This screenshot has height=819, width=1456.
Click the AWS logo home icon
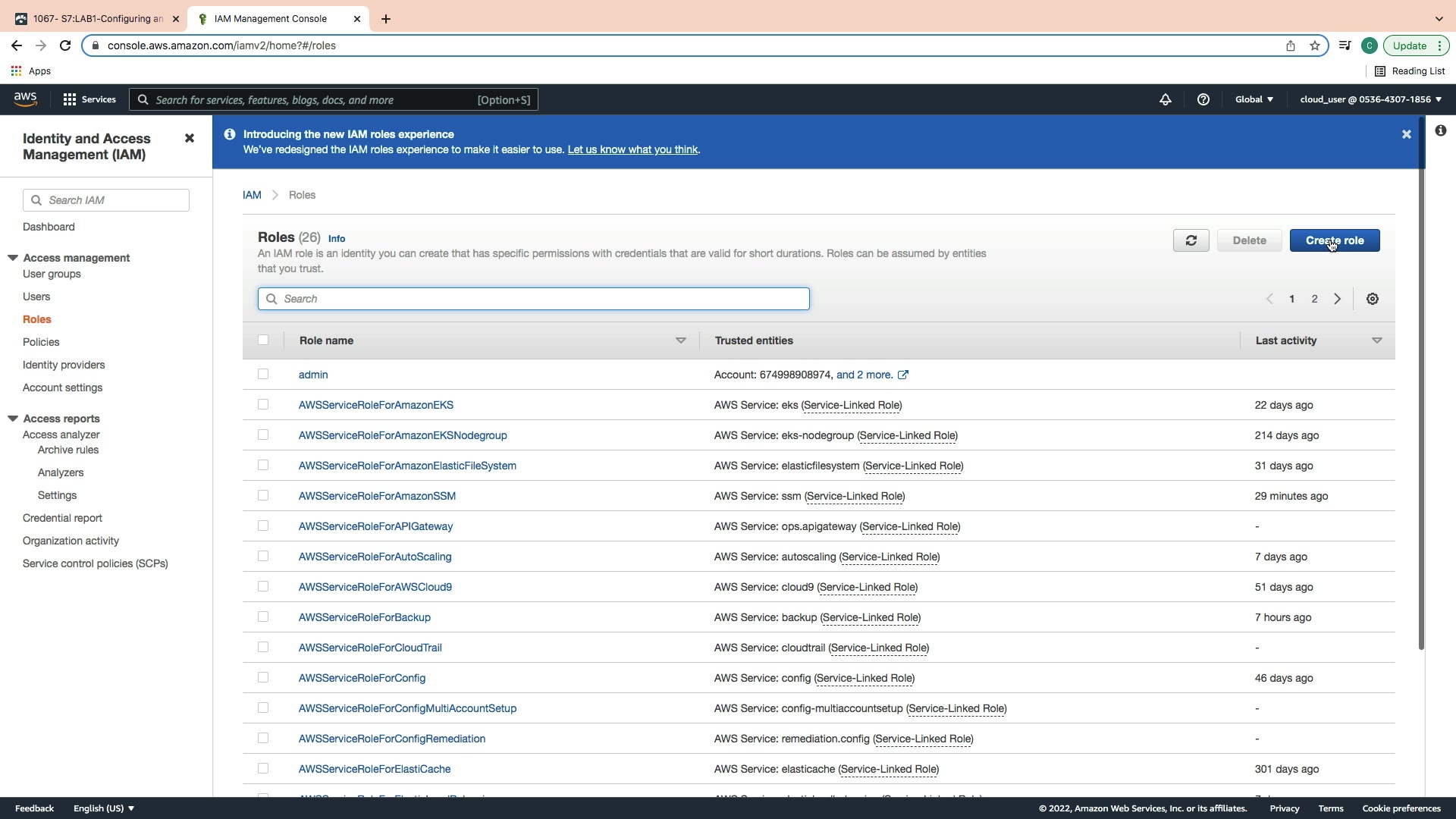coord(25,99)
